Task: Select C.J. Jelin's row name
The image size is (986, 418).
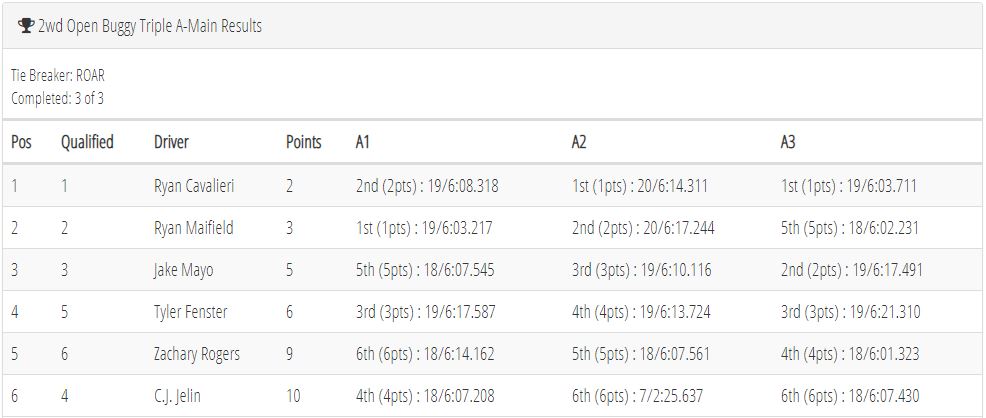Action: click(177, 396)
